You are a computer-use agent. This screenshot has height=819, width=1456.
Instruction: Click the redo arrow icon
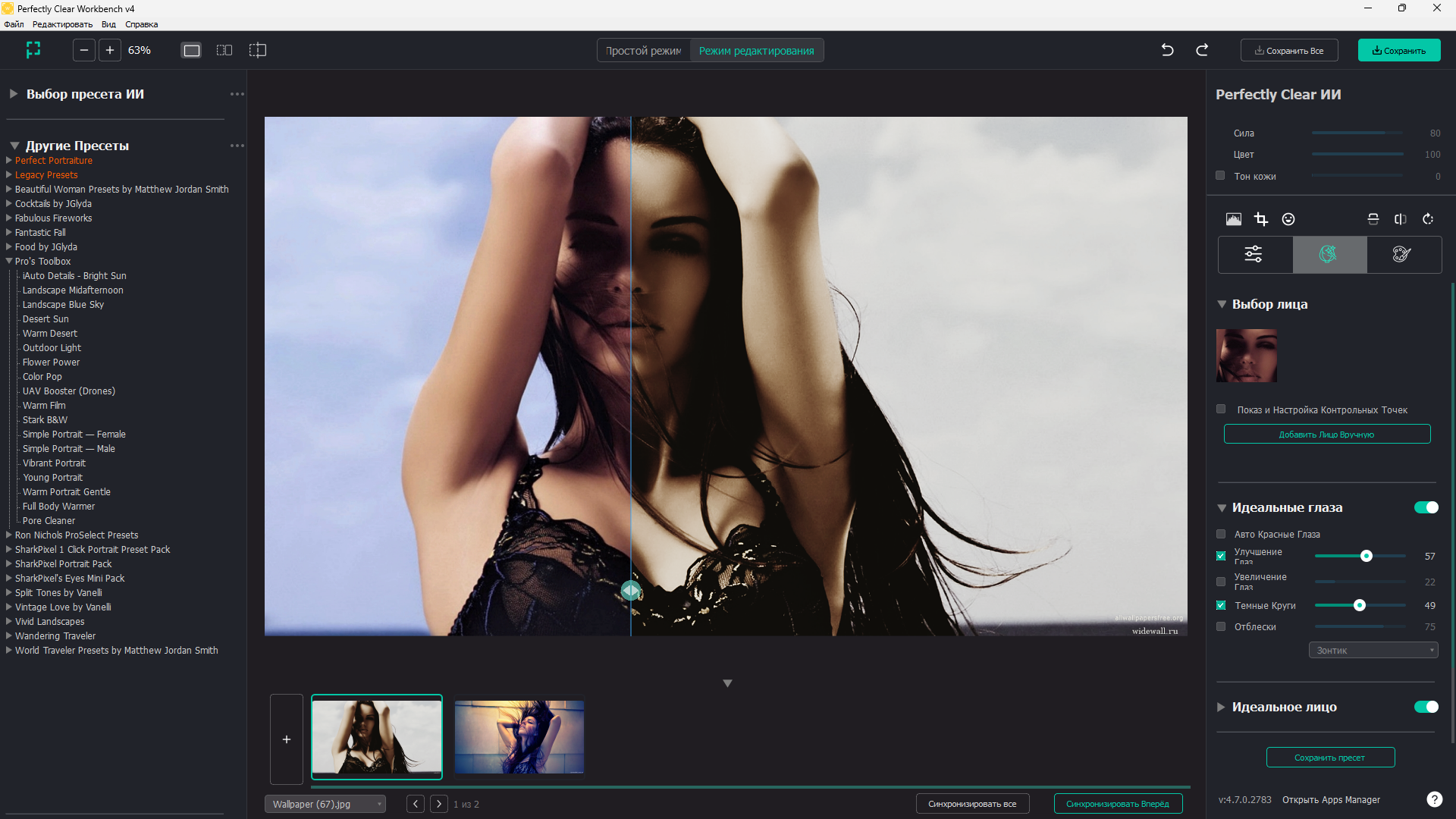click(x=1202, y=50)
